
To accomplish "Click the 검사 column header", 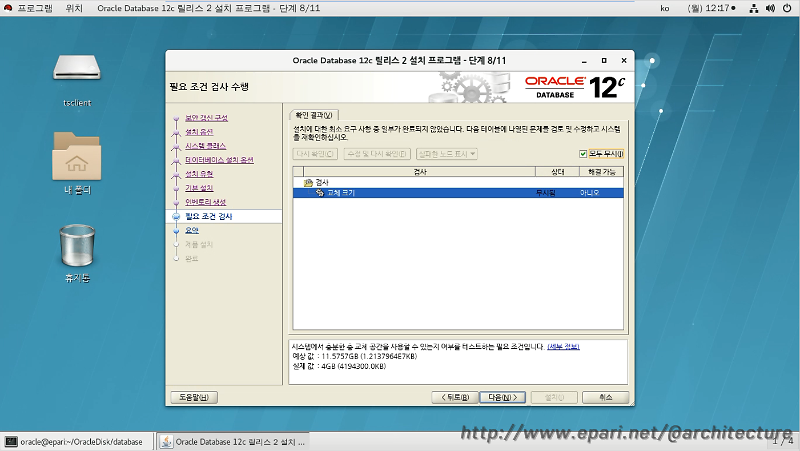I will [x=419, y=172].
